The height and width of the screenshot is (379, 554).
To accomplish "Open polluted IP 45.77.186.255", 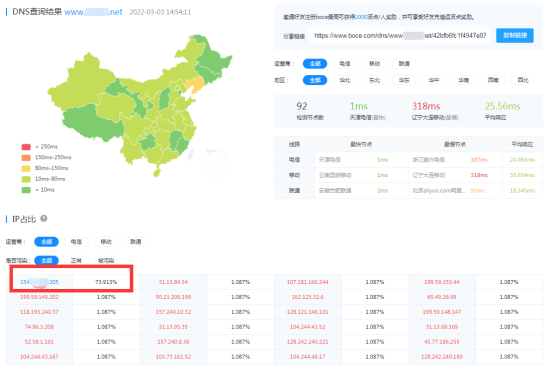I will tap(442, 342).
